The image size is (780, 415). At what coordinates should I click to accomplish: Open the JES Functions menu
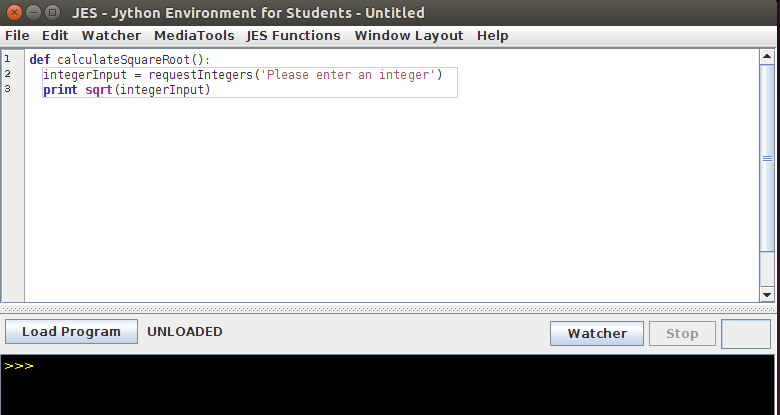pyautogui.click(x=293, y=35)
